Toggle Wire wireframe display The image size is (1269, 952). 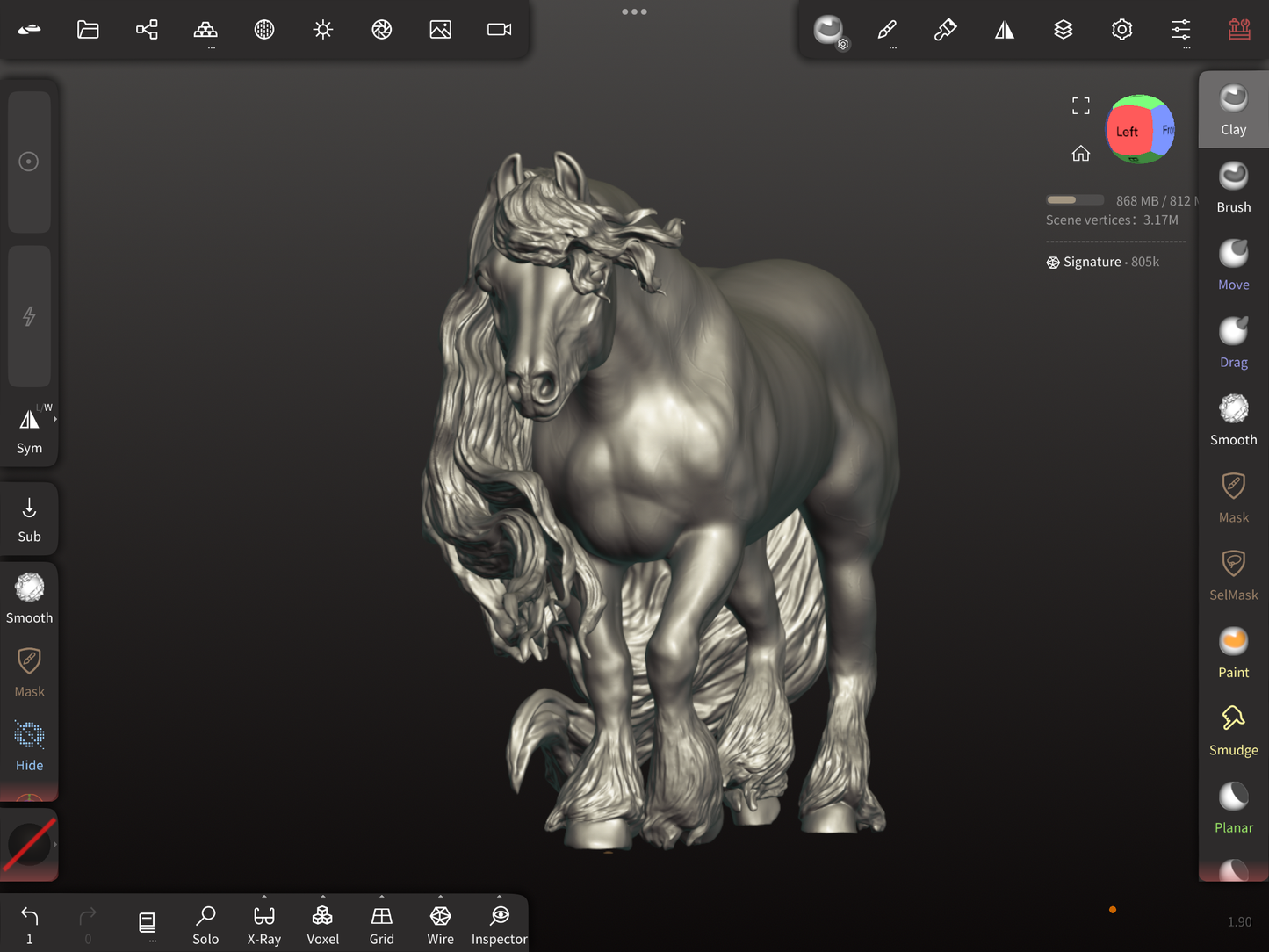440,925
